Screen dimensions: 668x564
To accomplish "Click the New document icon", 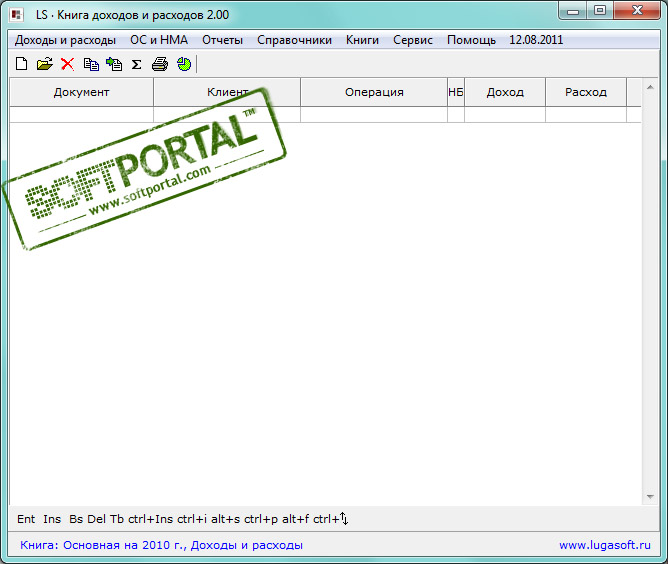I will pyautogui.click(x=21, y=64).
